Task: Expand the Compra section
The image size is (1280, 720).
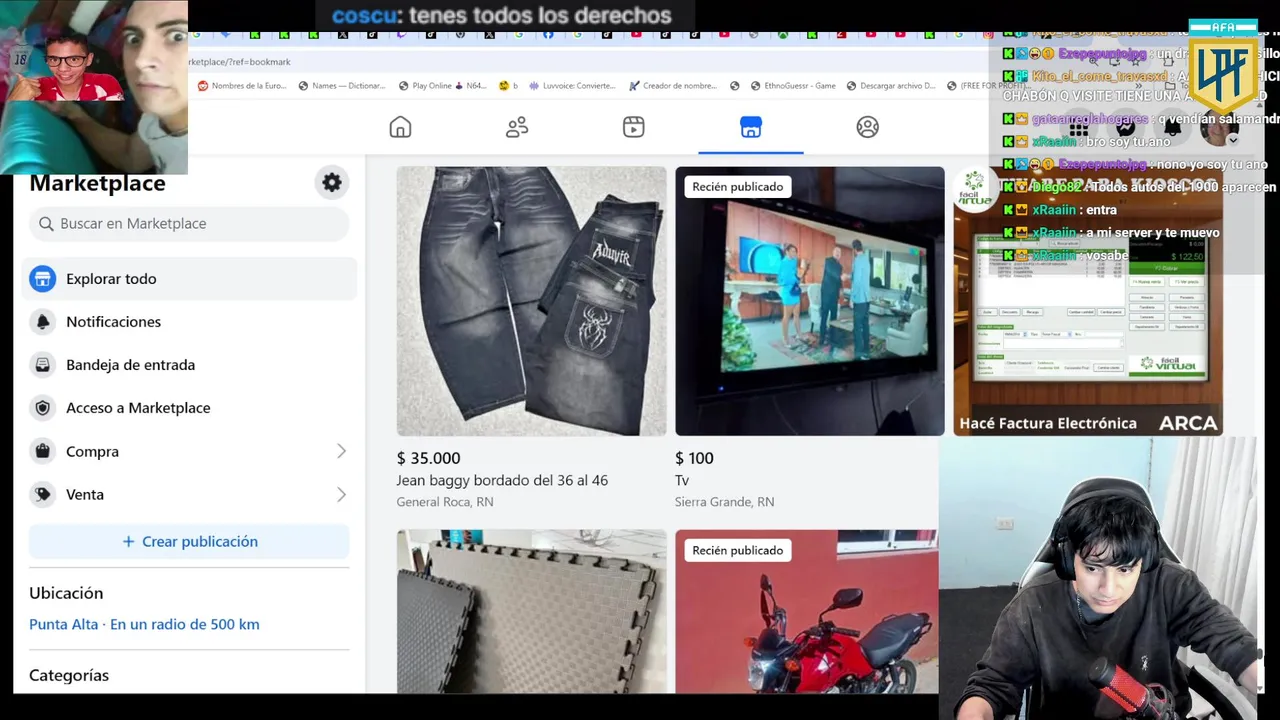Action: (x=189, y=451)
